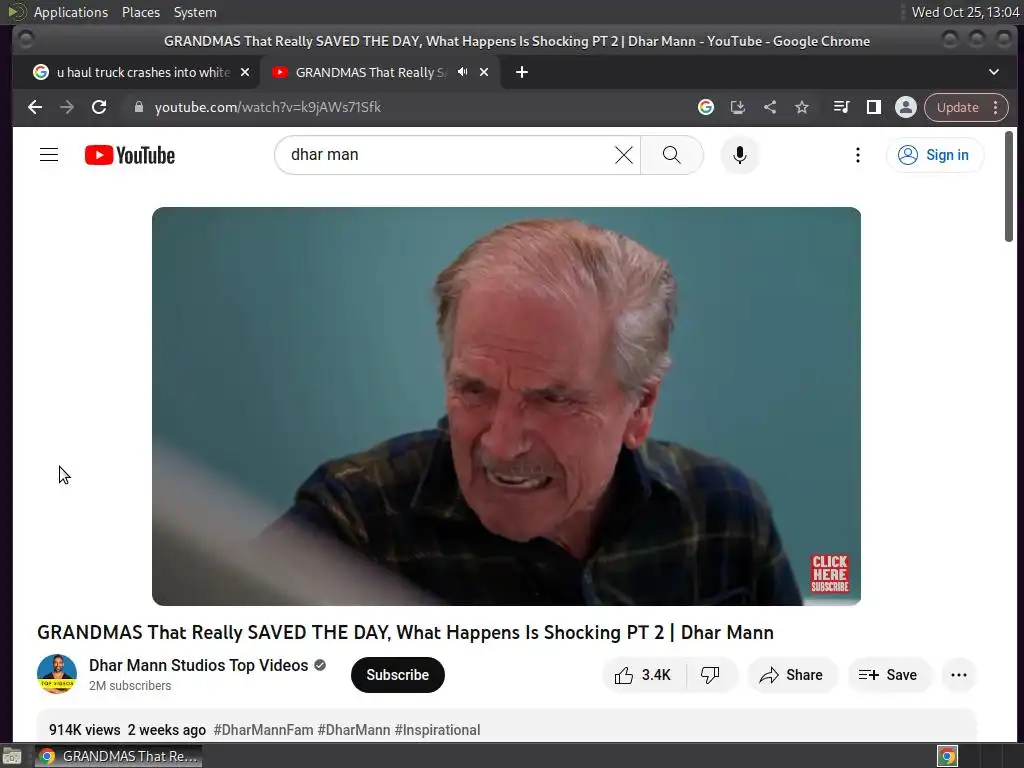The image size is (1024, 768).
Task: Open Dhar Mann Studios Top Videos channel link
Action: click(199, 665)
